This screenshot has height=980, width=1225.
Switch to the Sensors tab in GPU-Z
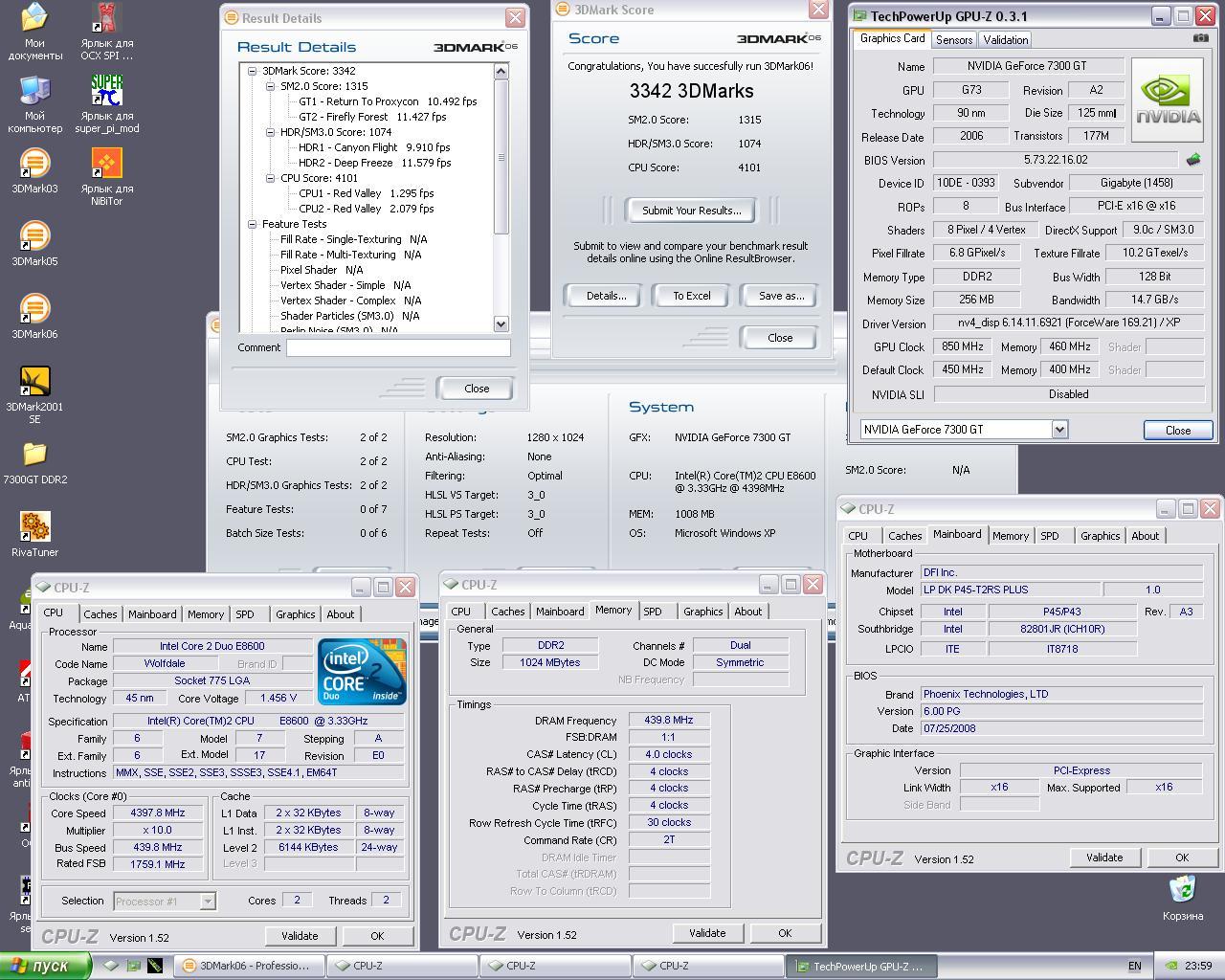953,39
